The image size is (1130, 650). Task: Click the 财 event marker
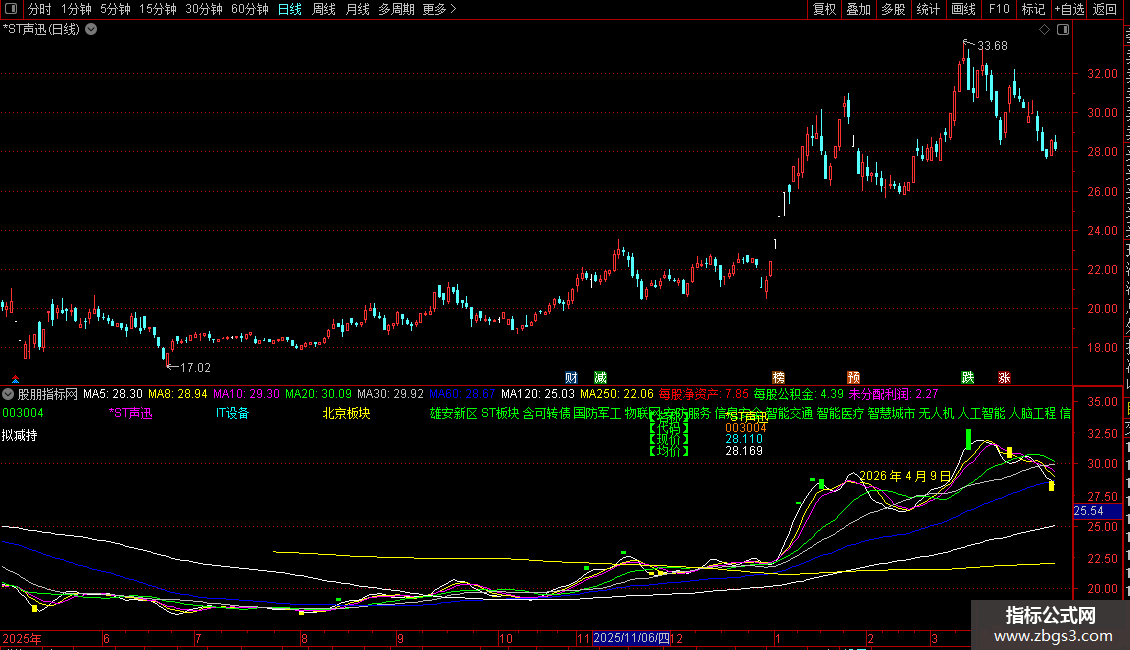571,378
